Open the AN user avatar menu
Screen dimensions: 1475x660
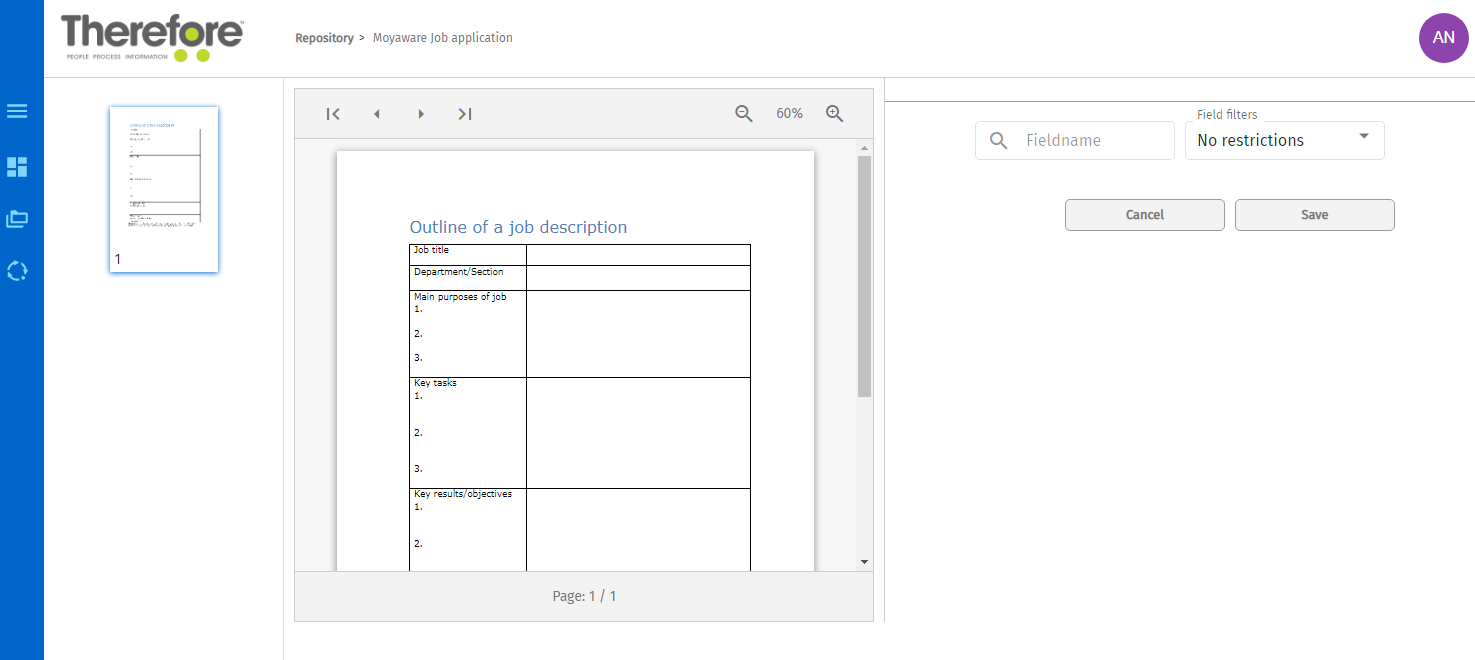[x=1443, y=38]
